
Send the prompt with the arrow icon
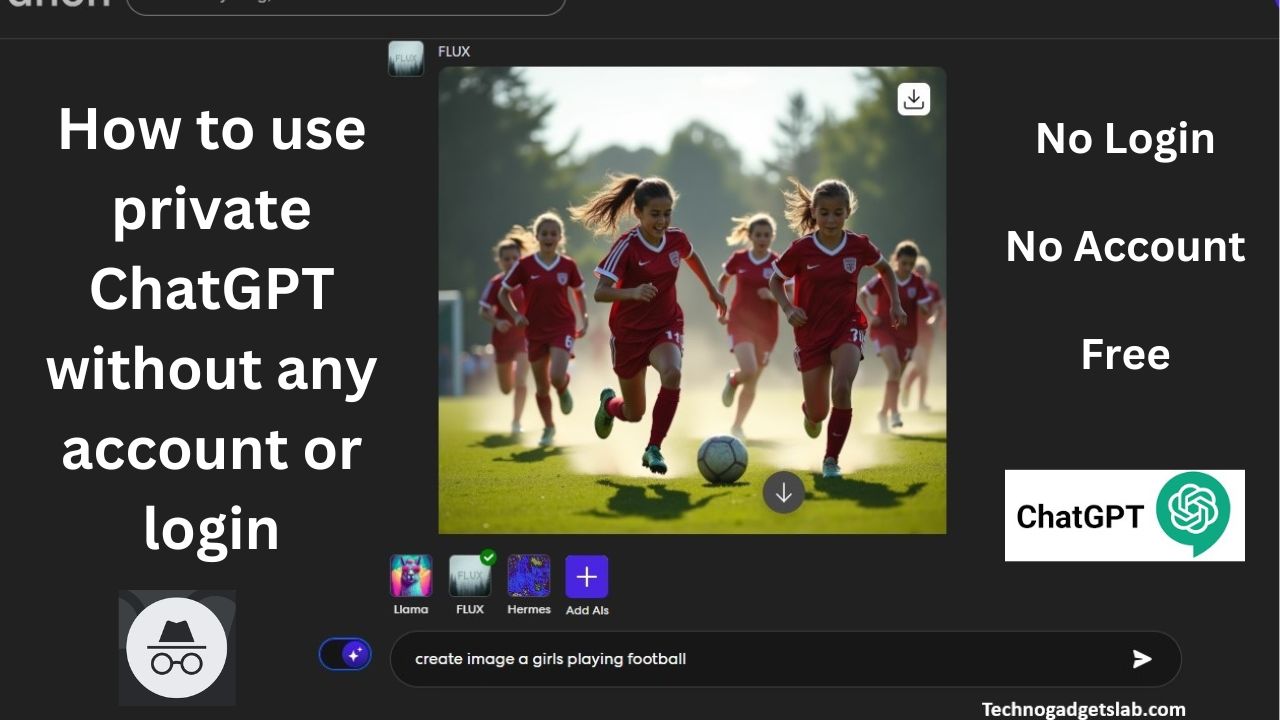[x=1142, y=659]
